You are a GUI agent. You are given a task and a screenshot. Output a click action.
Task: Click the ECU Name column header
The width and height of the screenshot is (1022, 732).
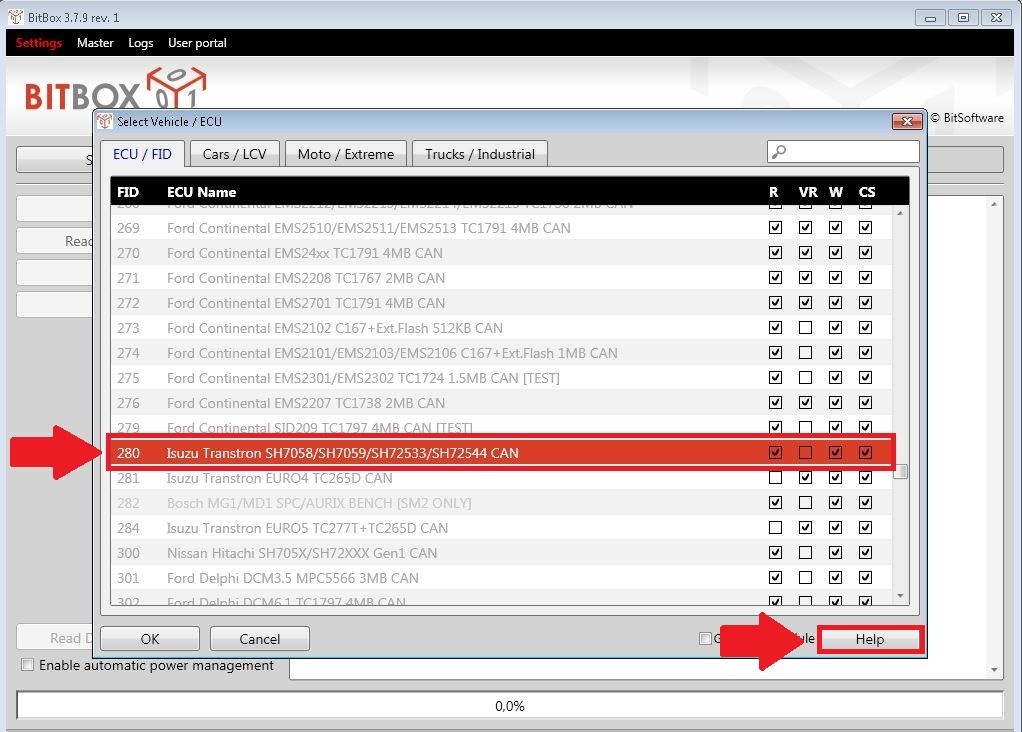(x=201, y=192)
